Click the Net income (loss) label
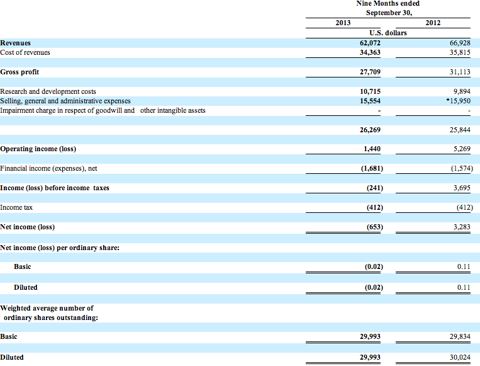The width and height of the screenshot is (480, 366). point(27,227)
